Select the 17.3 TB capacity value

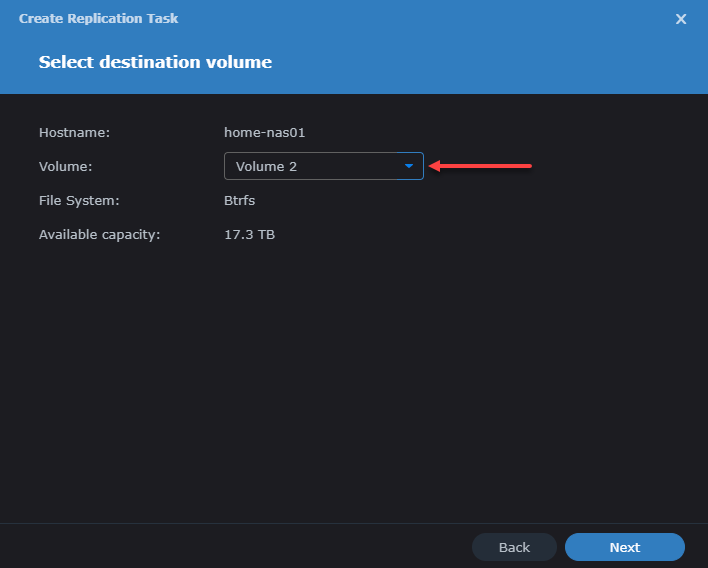pos(249,234)
